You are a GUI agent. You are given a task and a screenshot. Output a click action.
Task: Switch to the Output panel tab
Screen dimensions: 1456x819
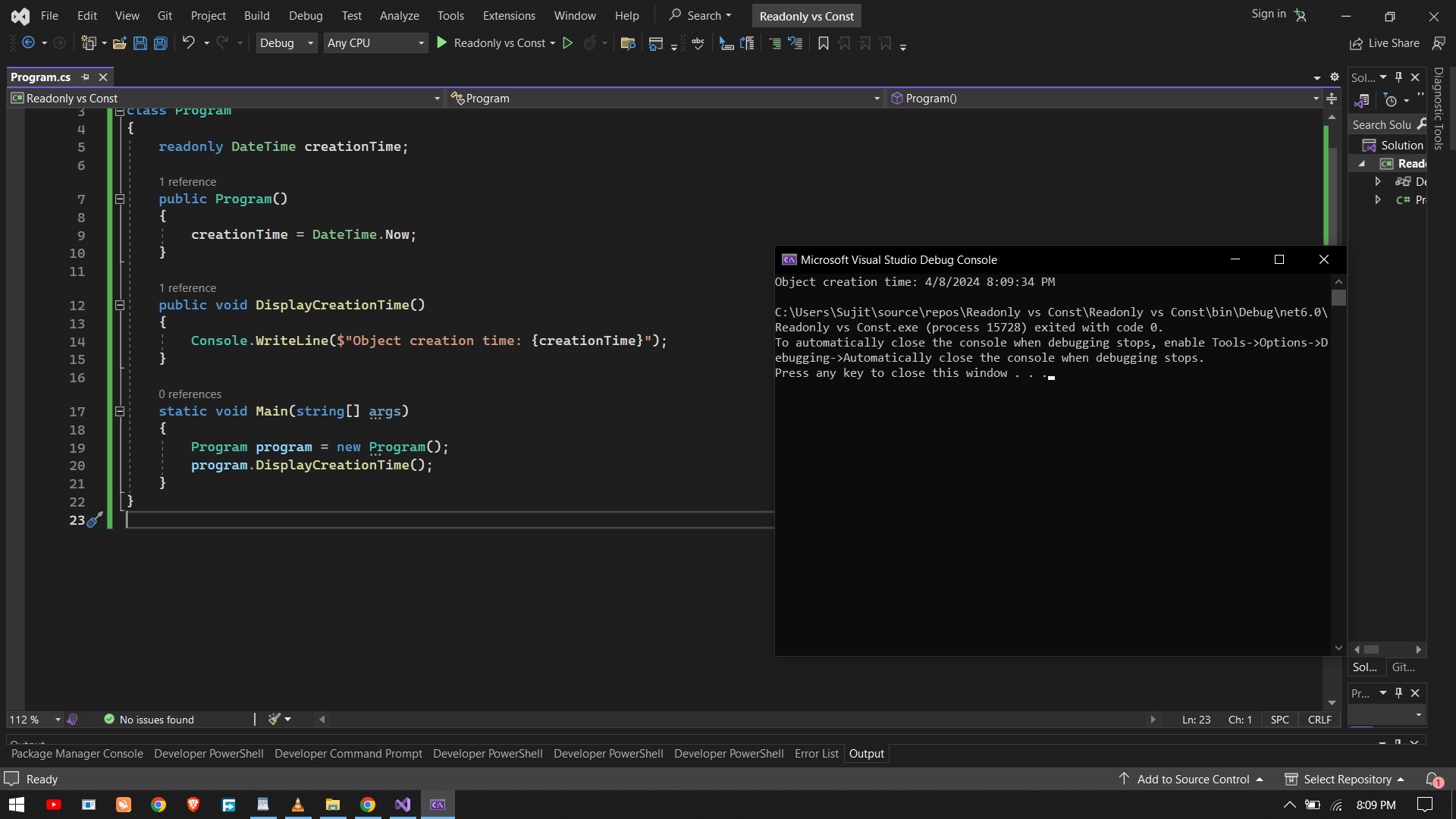pos(866,753)
